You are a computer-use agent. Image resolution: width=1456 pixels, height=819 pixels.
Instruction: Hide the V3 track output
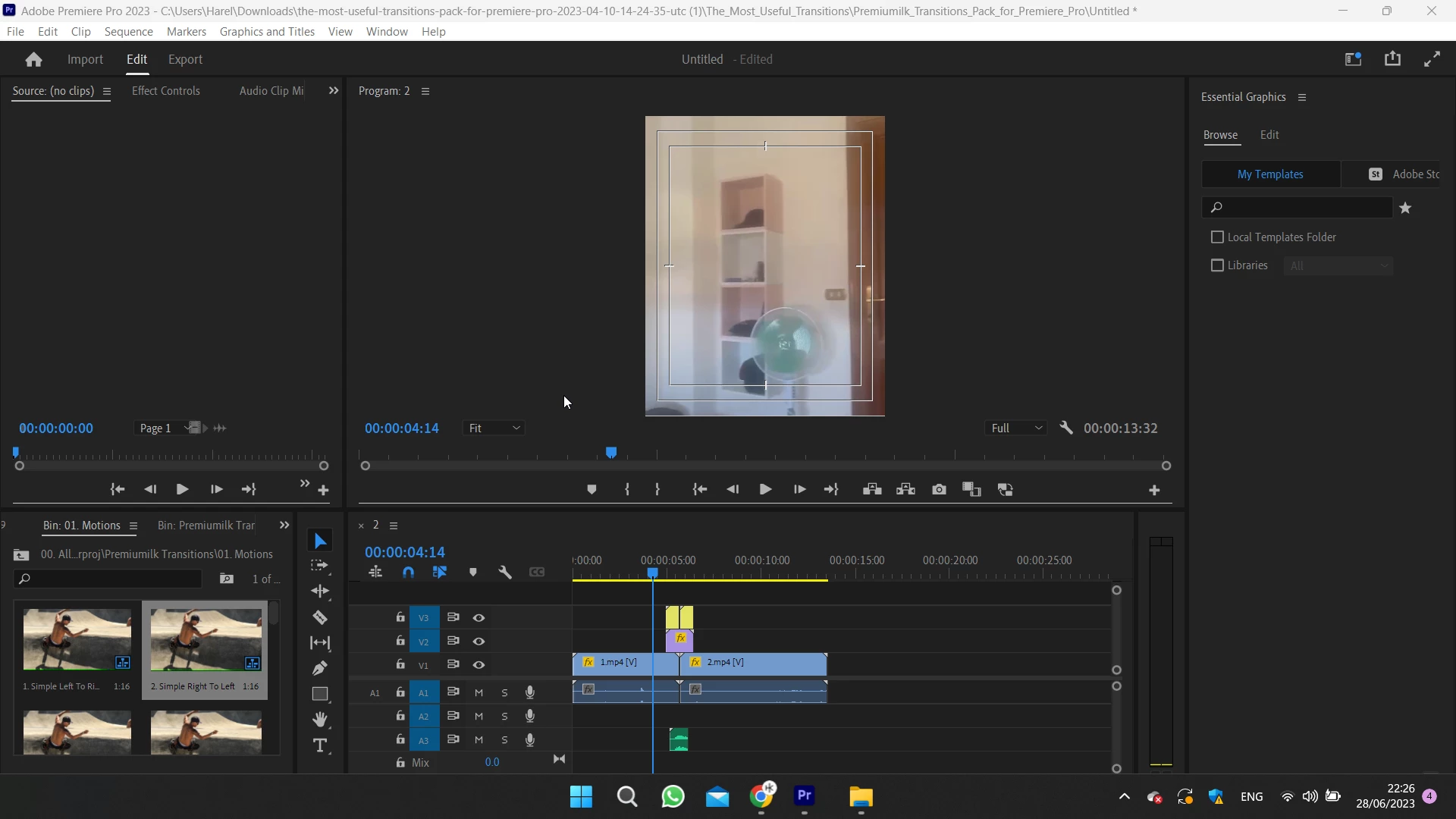(479, 618)
